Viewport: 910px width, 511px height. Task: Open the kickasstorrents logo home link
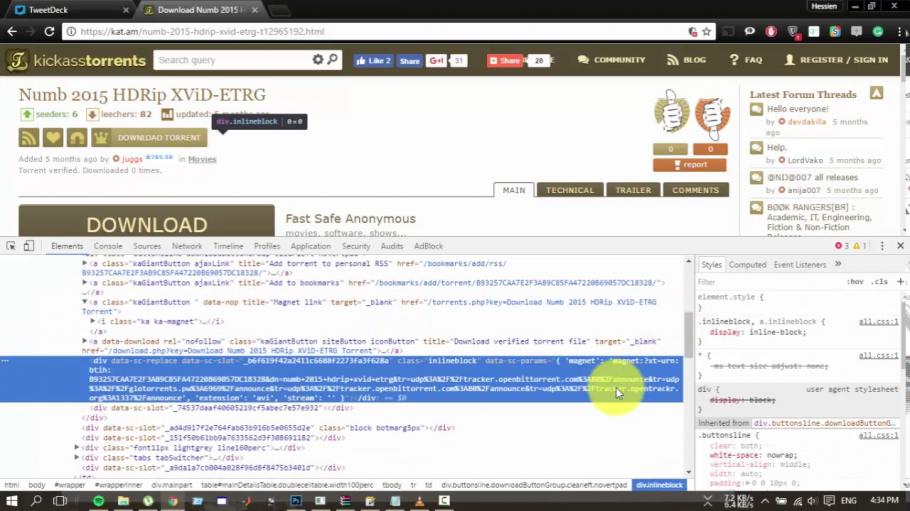coord(76,60)
